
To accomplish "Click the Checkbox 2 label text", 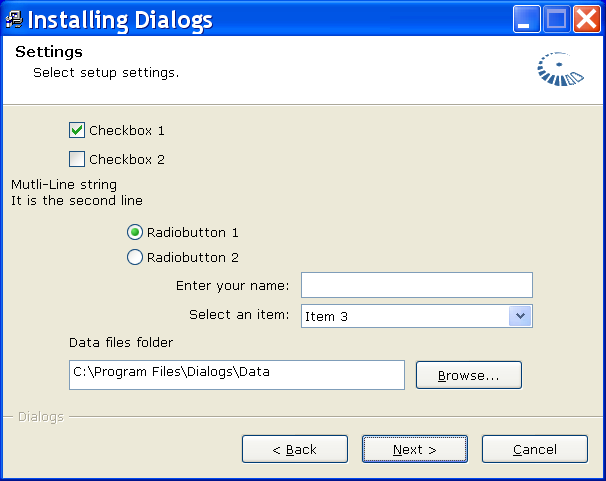I will click(127, 160).
